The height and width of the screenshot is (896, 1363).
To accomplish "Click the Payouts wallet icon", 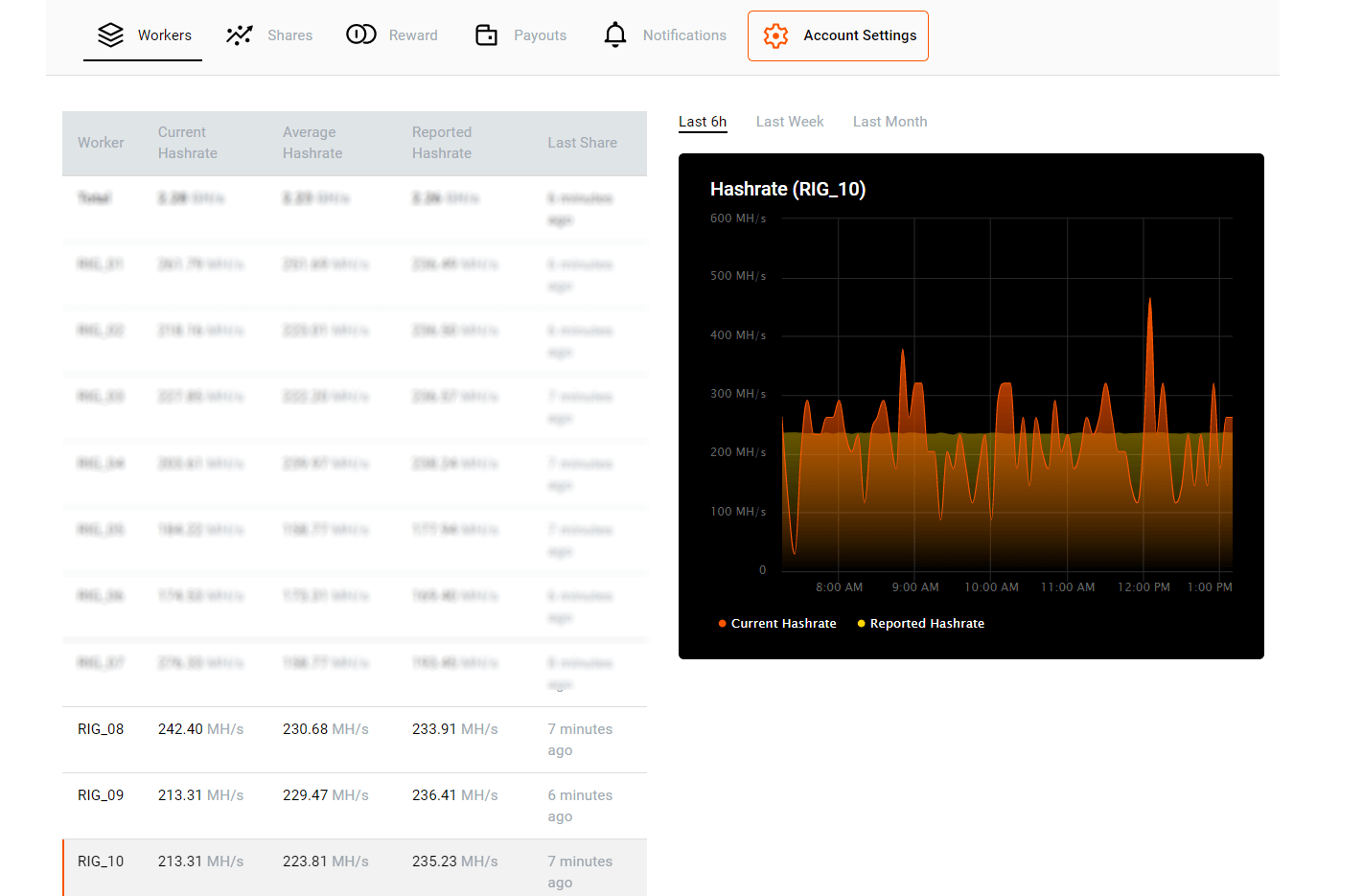I will (486, 34).
